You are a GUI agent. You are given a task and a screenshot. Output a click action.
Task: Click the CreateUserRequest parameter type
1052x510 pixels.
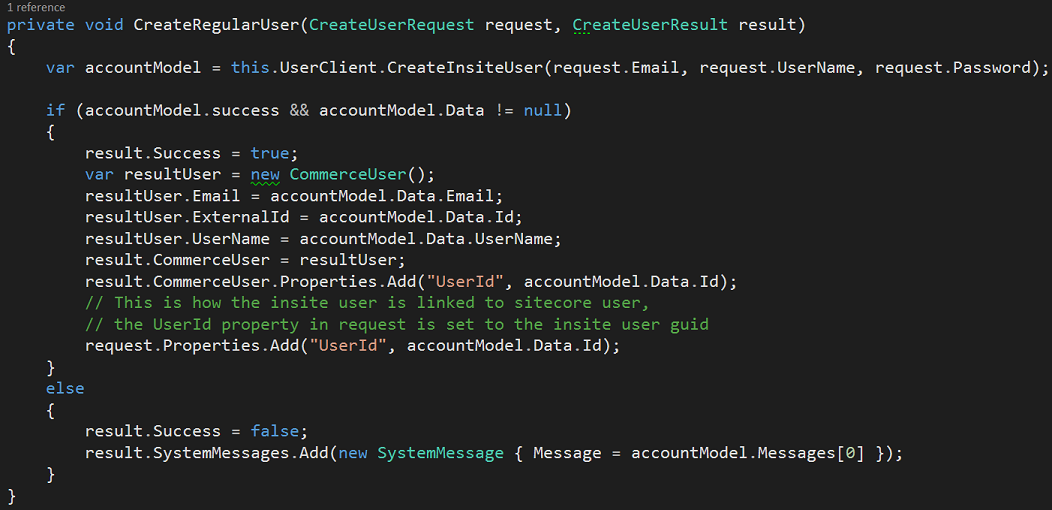click(x=391, y=25)
